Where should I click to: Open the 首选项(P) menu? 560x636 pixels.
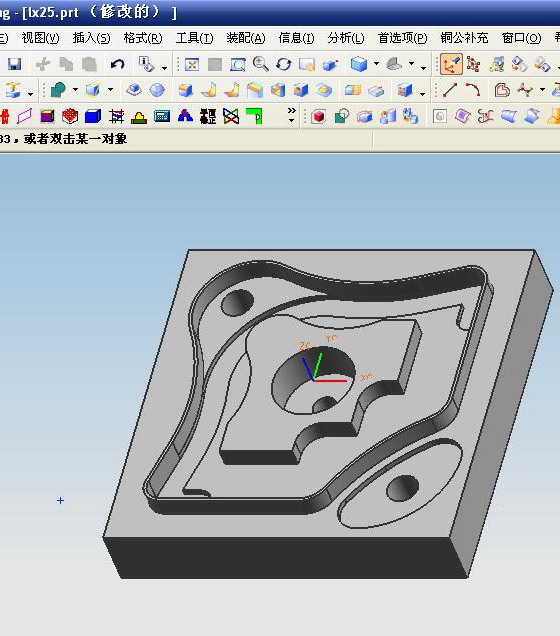402,38
